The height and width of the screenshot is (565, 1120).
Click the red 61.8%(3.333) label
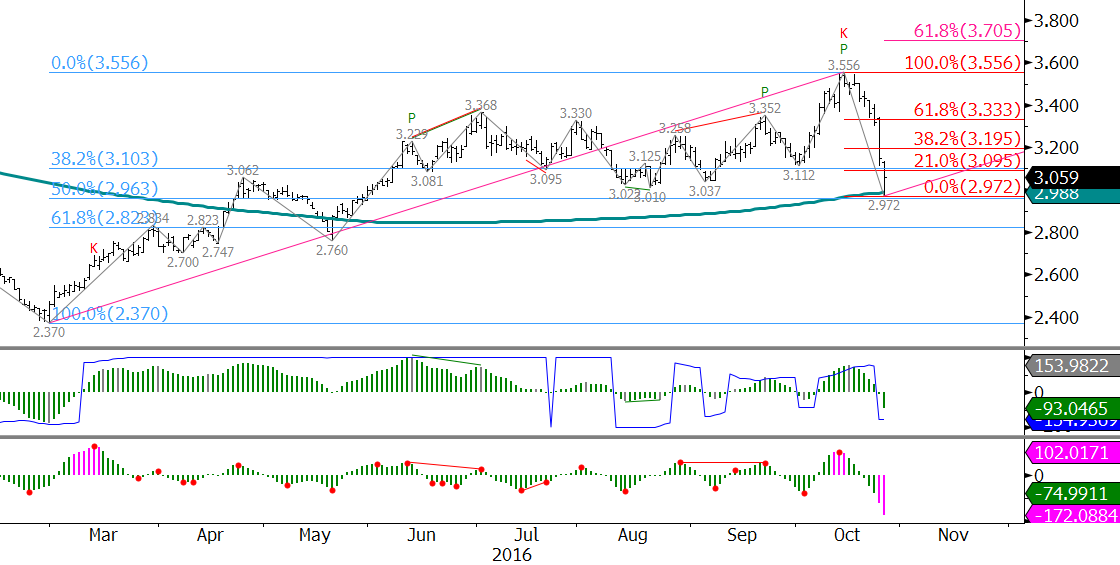pyautogui.click(x=966, y=109)
